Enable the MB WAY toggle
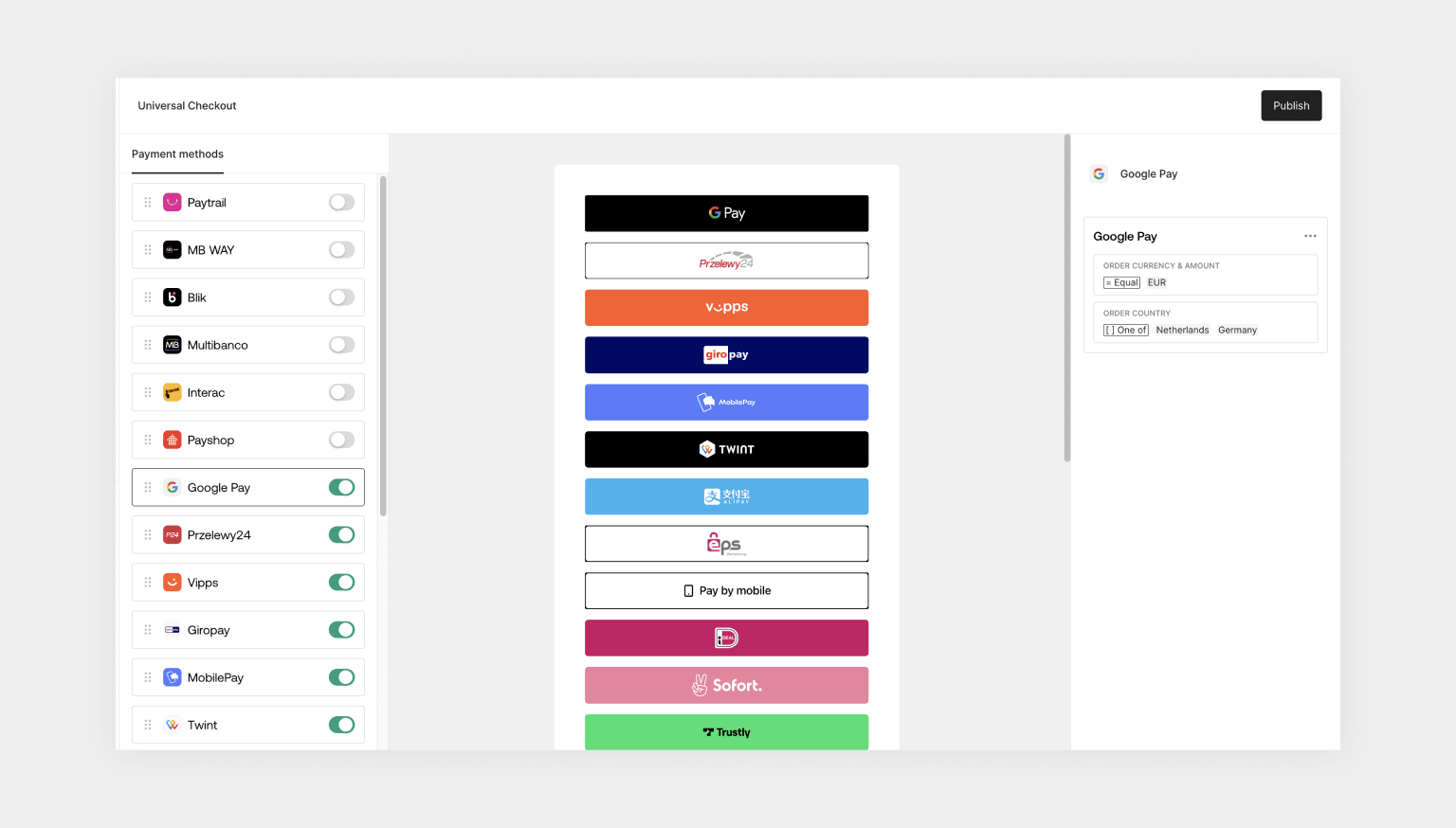Viewport: 1456px width, 828px height. tap(341, 250)
